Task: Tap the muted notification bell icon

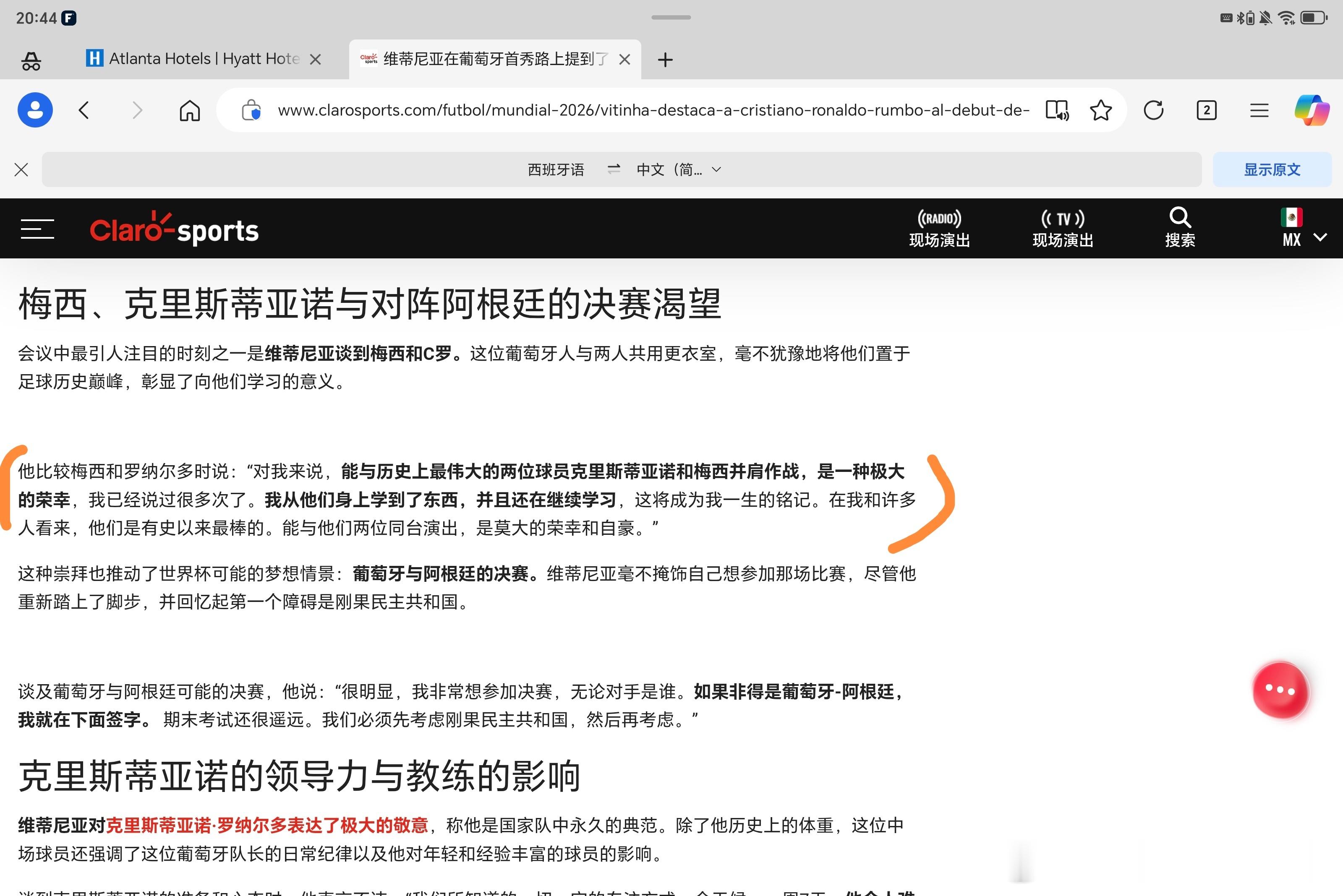Action: point(1266,18)
